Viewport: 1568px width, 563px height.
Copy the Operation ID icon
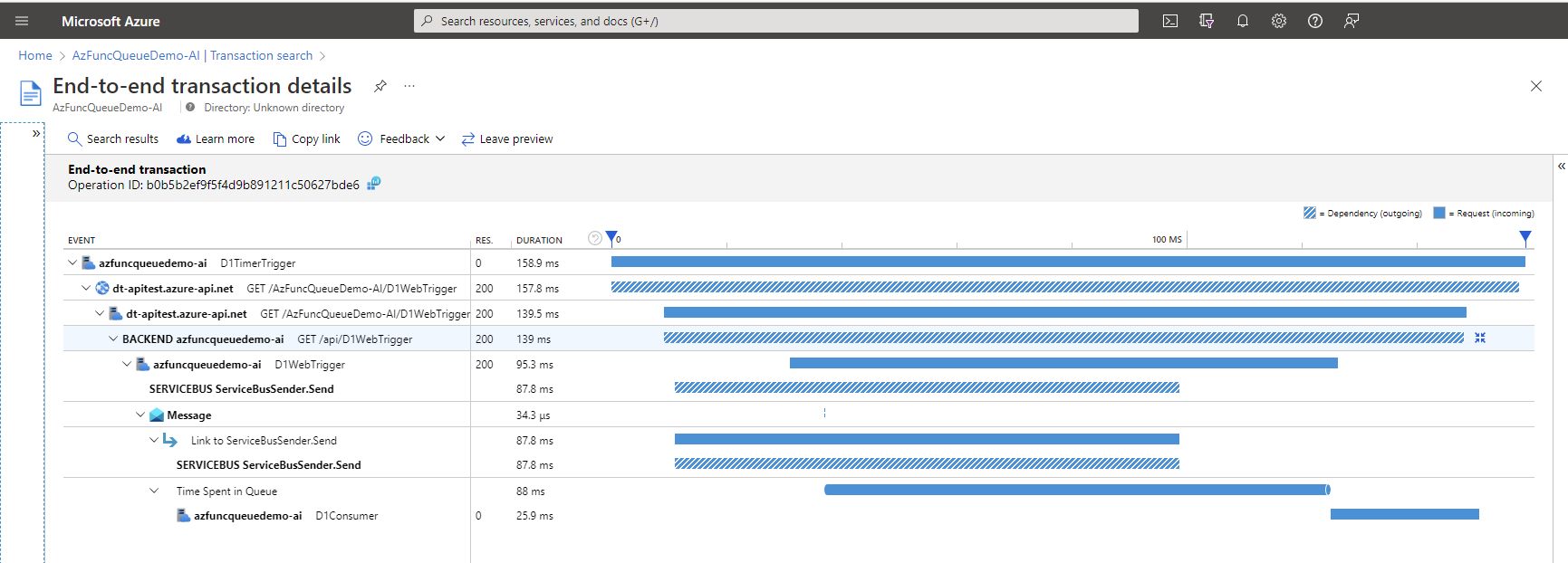pyautogui.click(x=374, y=184)
